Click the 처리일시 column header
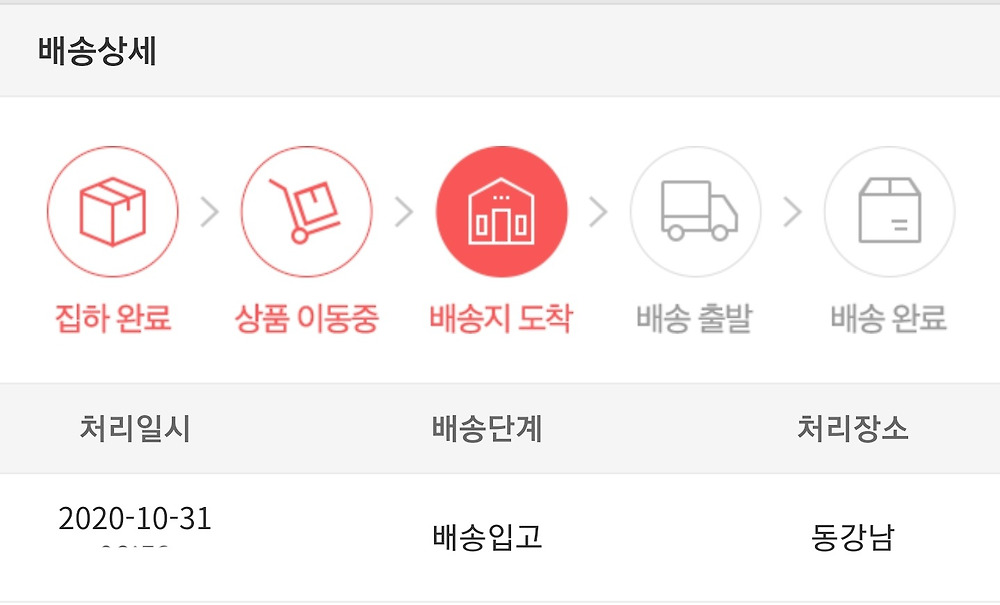The height and width of the screenshot is (605, 1000). pyautogui.click(x=135, y=429)
